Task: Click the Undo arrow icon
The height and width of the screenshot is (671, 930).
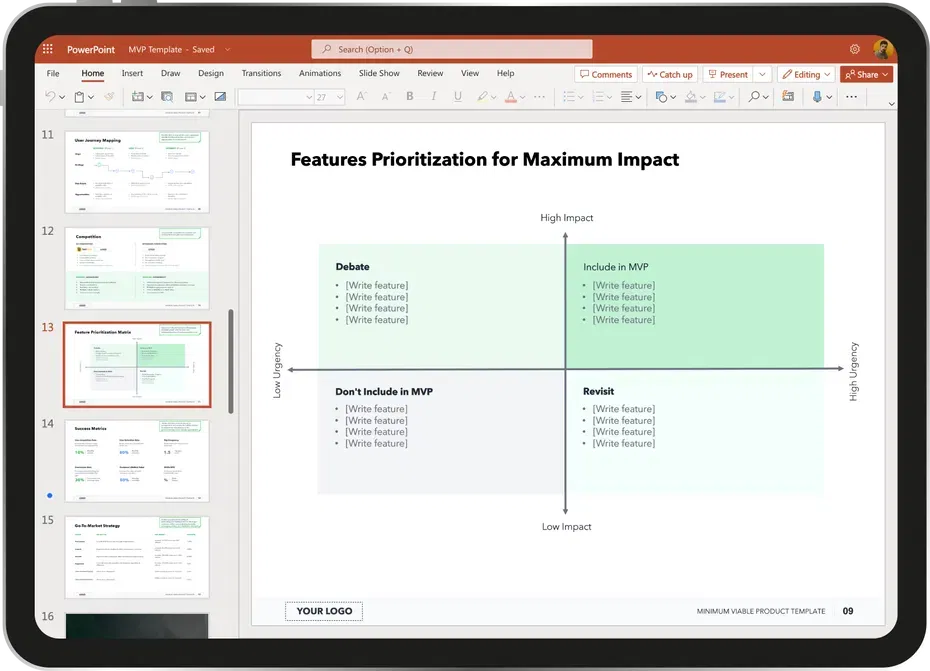Action: tap(50, 97)
